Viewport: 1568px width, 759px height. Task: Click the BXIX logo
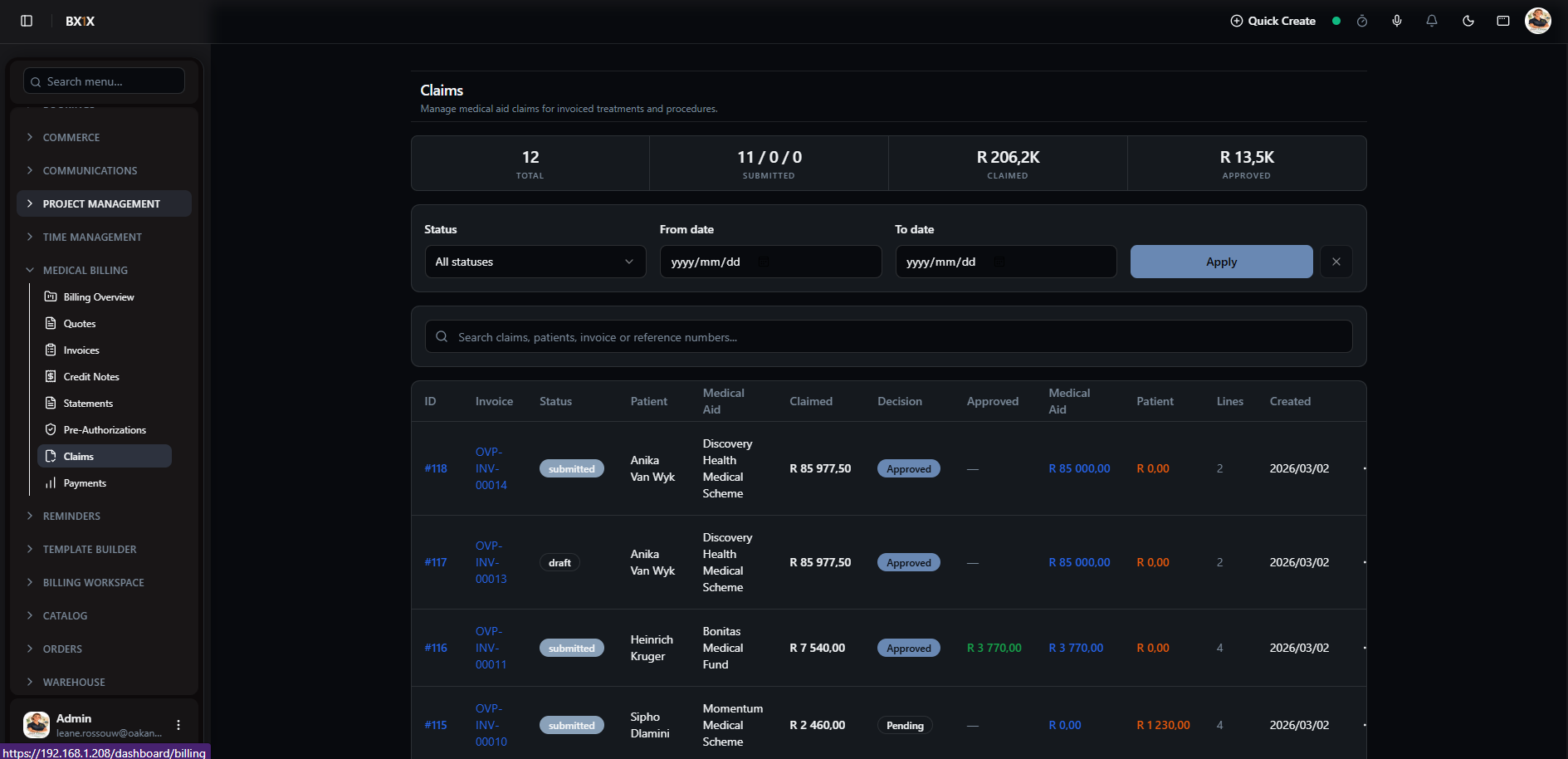click(x=81, y=21)
